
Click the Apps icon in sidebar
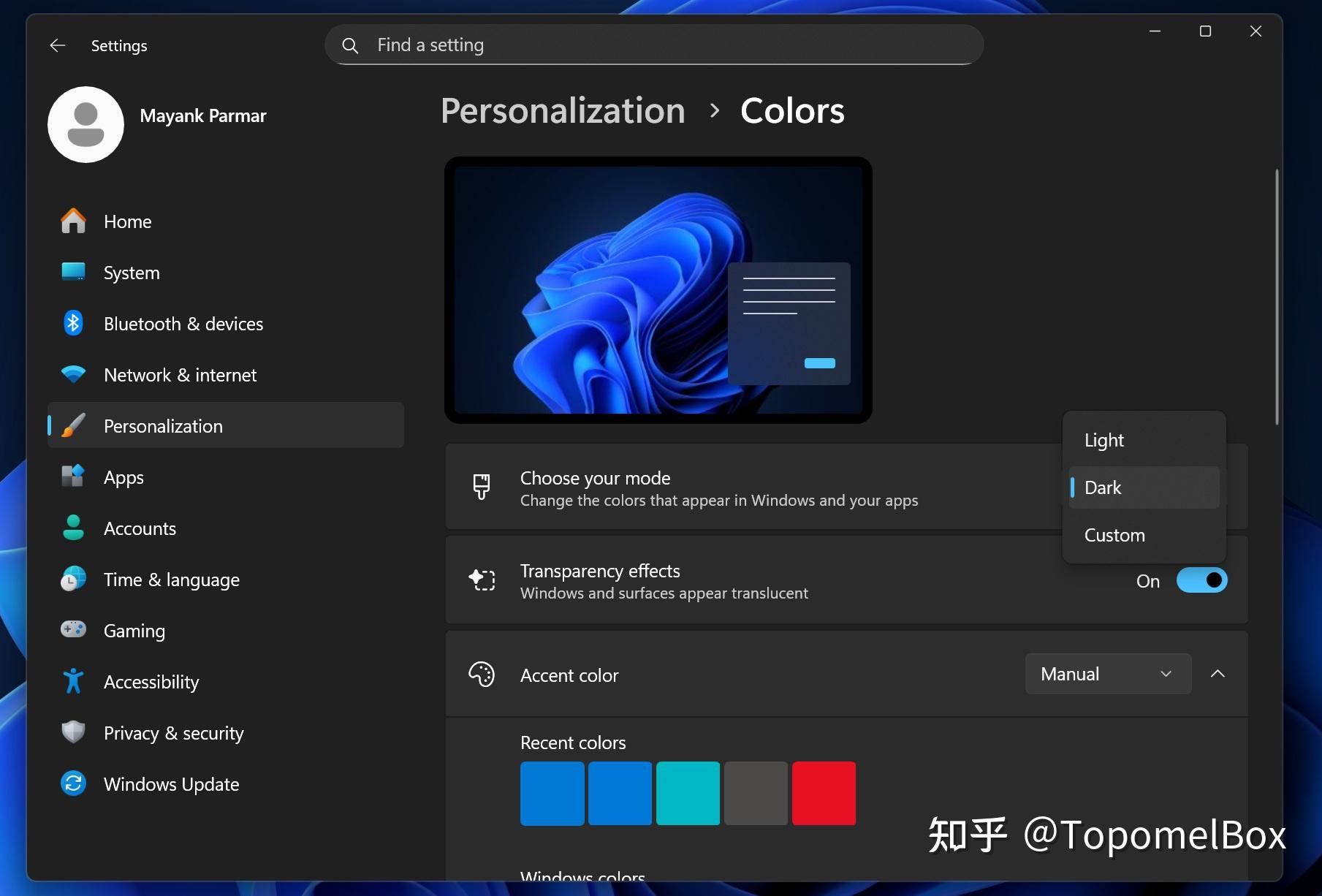(x=73, y=477)
